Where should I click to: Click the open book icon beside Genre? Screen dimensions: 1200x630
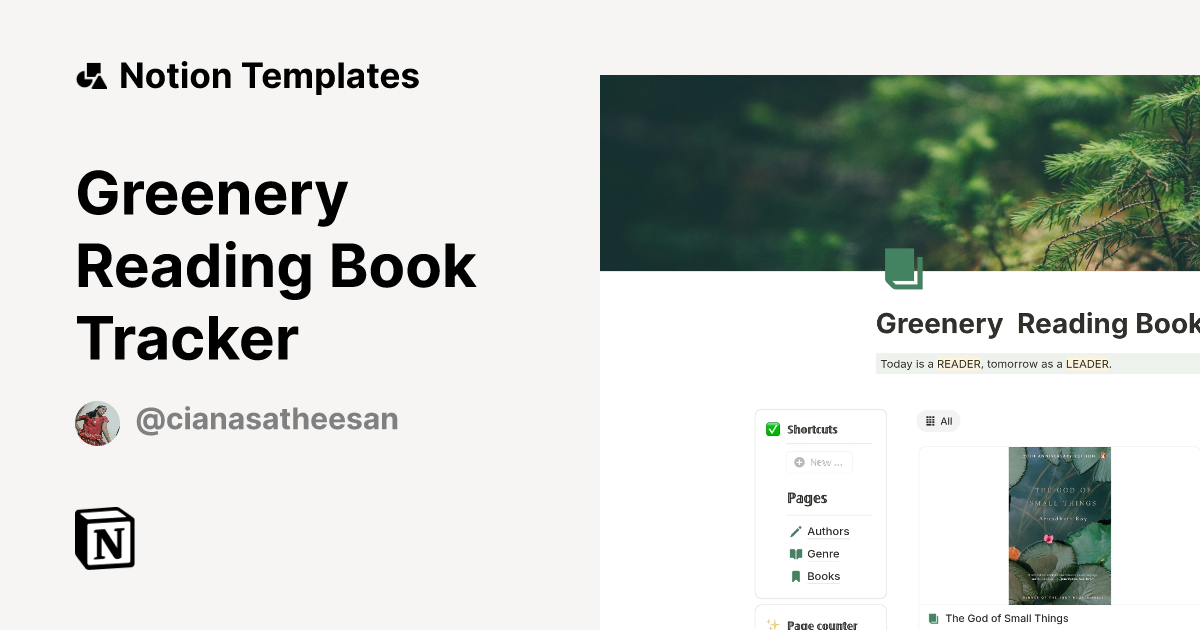click(795, 553)
